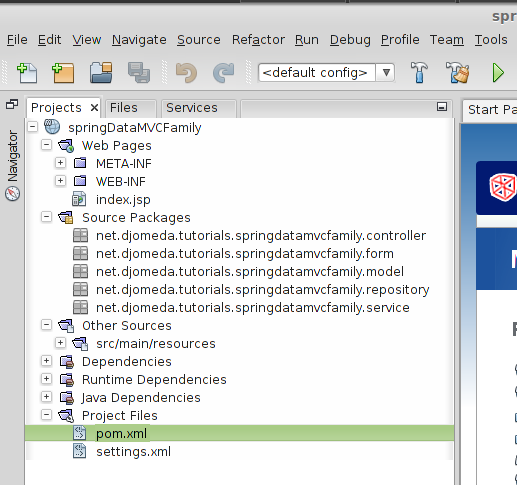Click the springDataMVCFamily globe project icon
This screenshot has height=485, width=517.
point(52,127)
